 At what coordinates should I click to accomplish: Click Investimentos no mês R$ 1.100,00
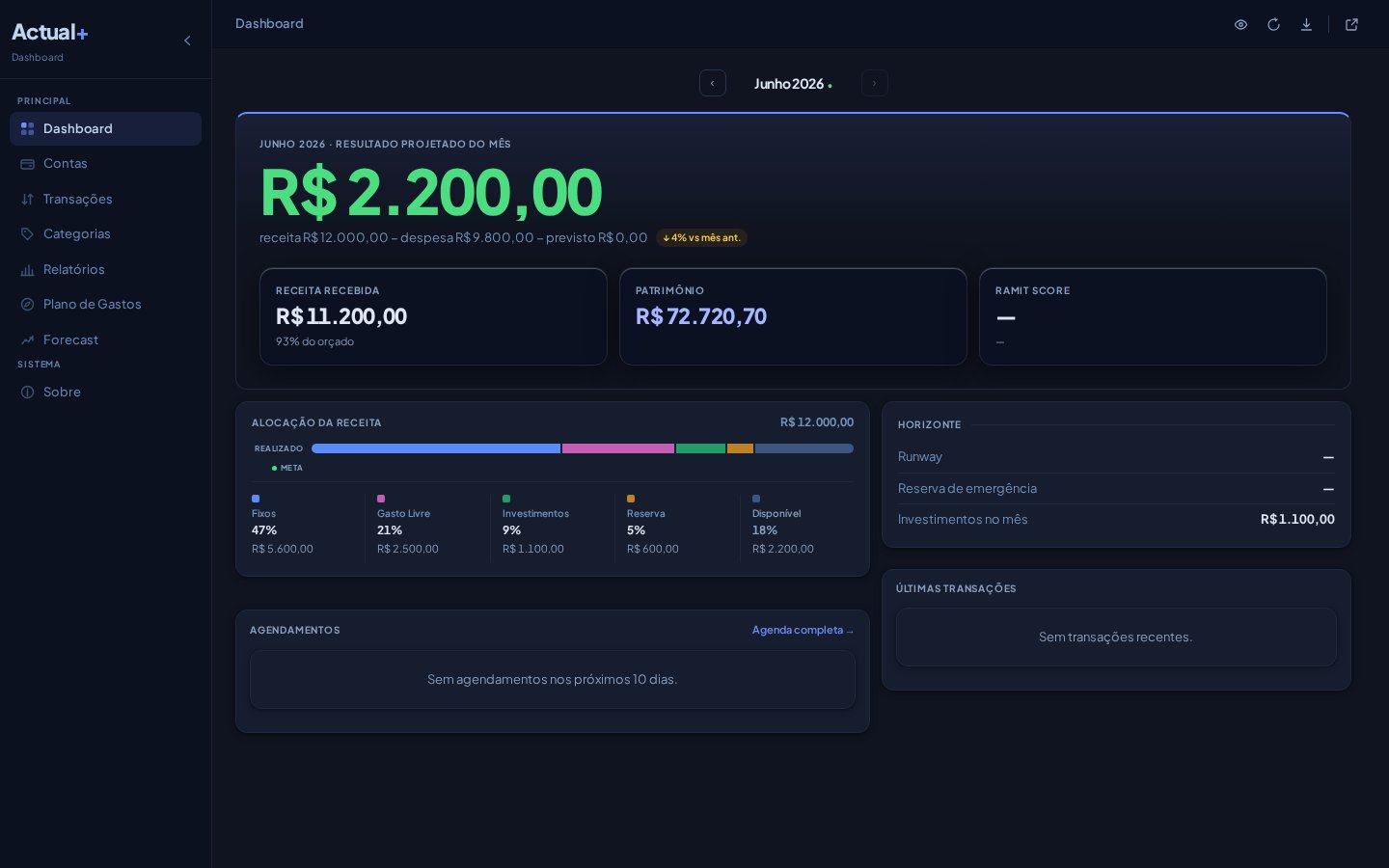tap(1116, 519)
